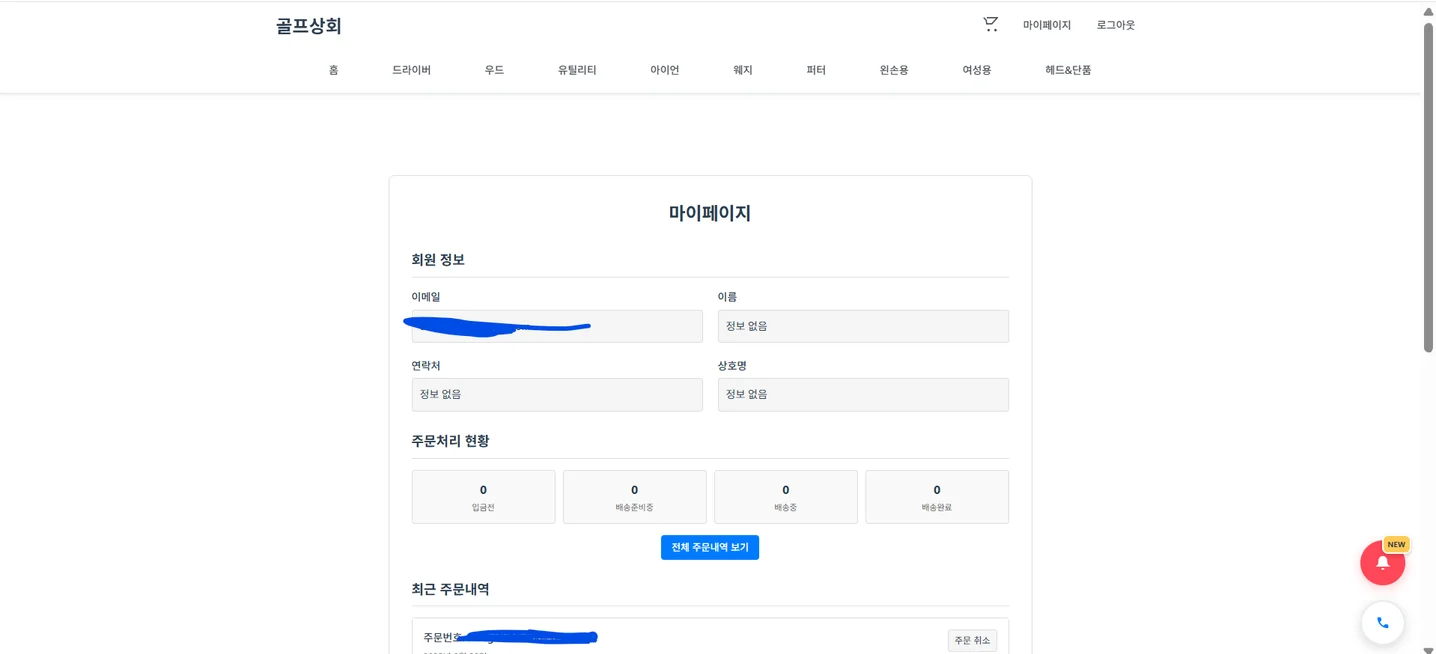Image resolution: width=1436 pixels, height=654 pixels.
Task: Open the 헤드&단품 category
Action: [x=1066, y=70]
